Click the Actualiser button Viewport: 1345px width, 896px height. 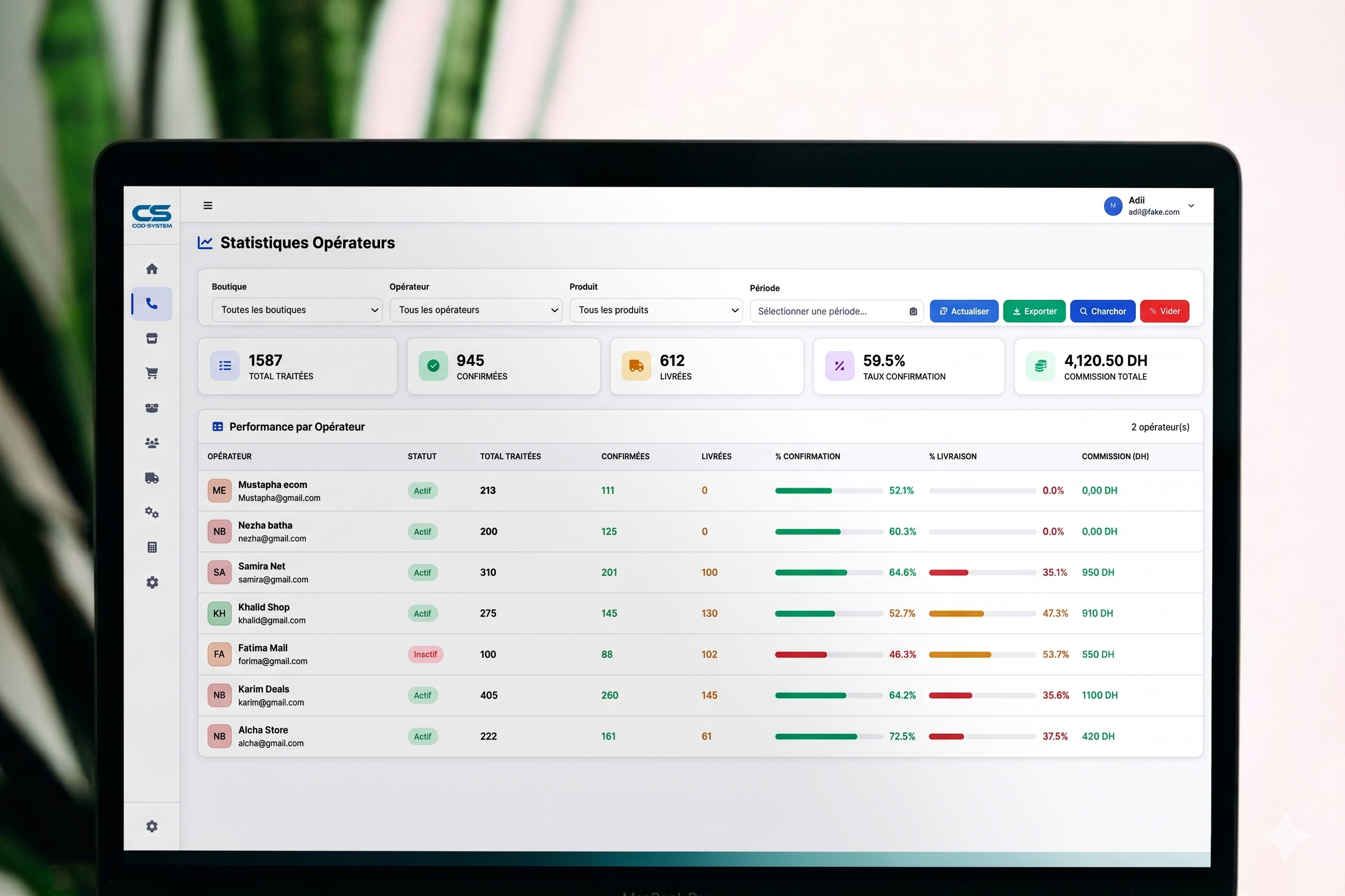coord(964,311)
